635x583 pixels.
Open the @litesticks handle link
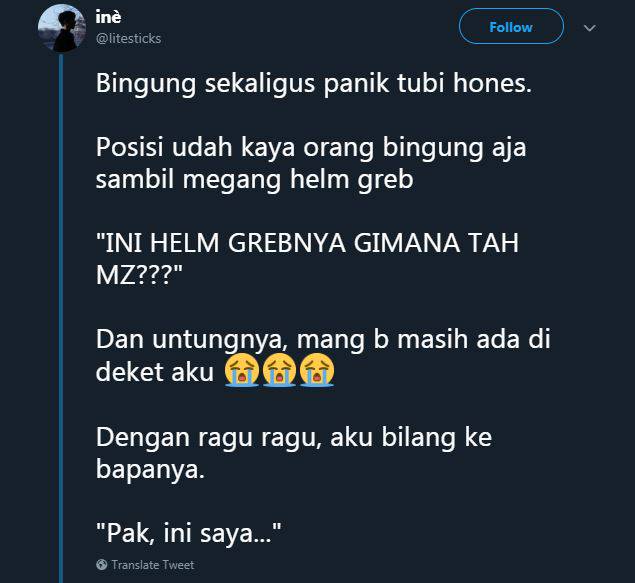[128, 38]
